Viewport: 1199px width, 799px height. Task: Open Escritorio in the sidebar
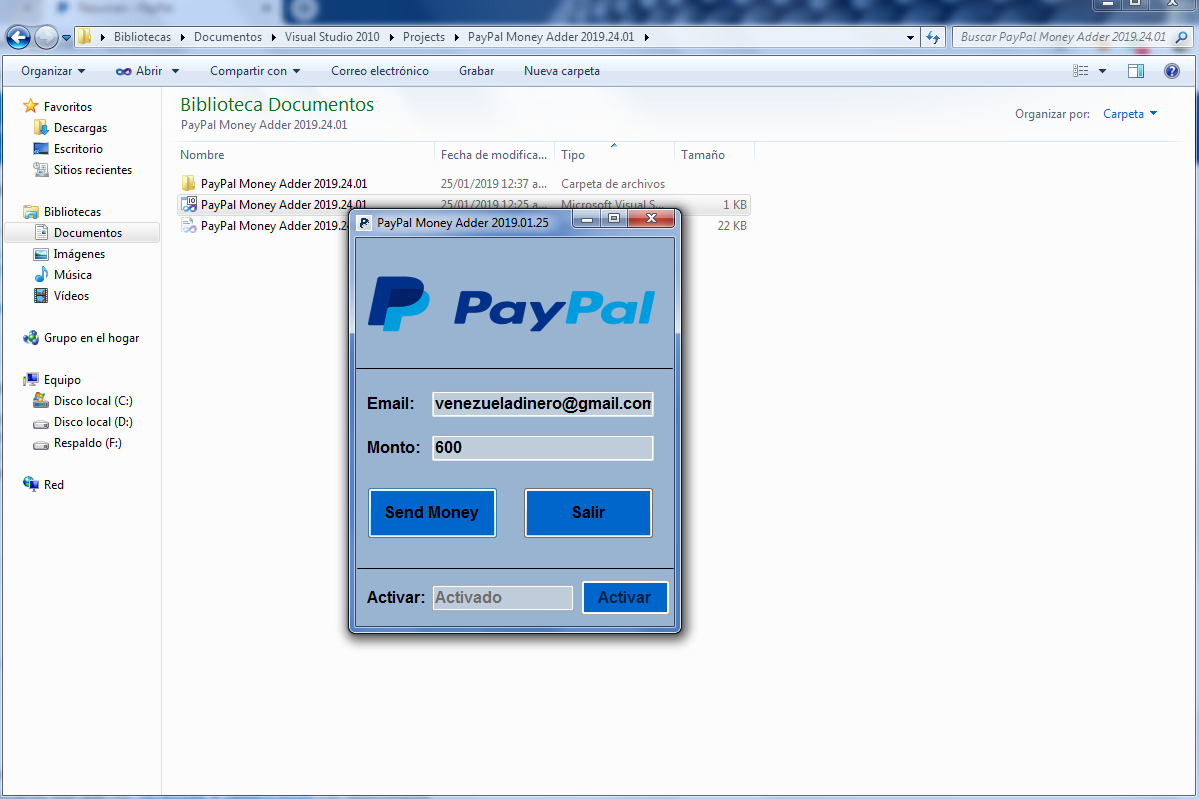coord(78,149)
